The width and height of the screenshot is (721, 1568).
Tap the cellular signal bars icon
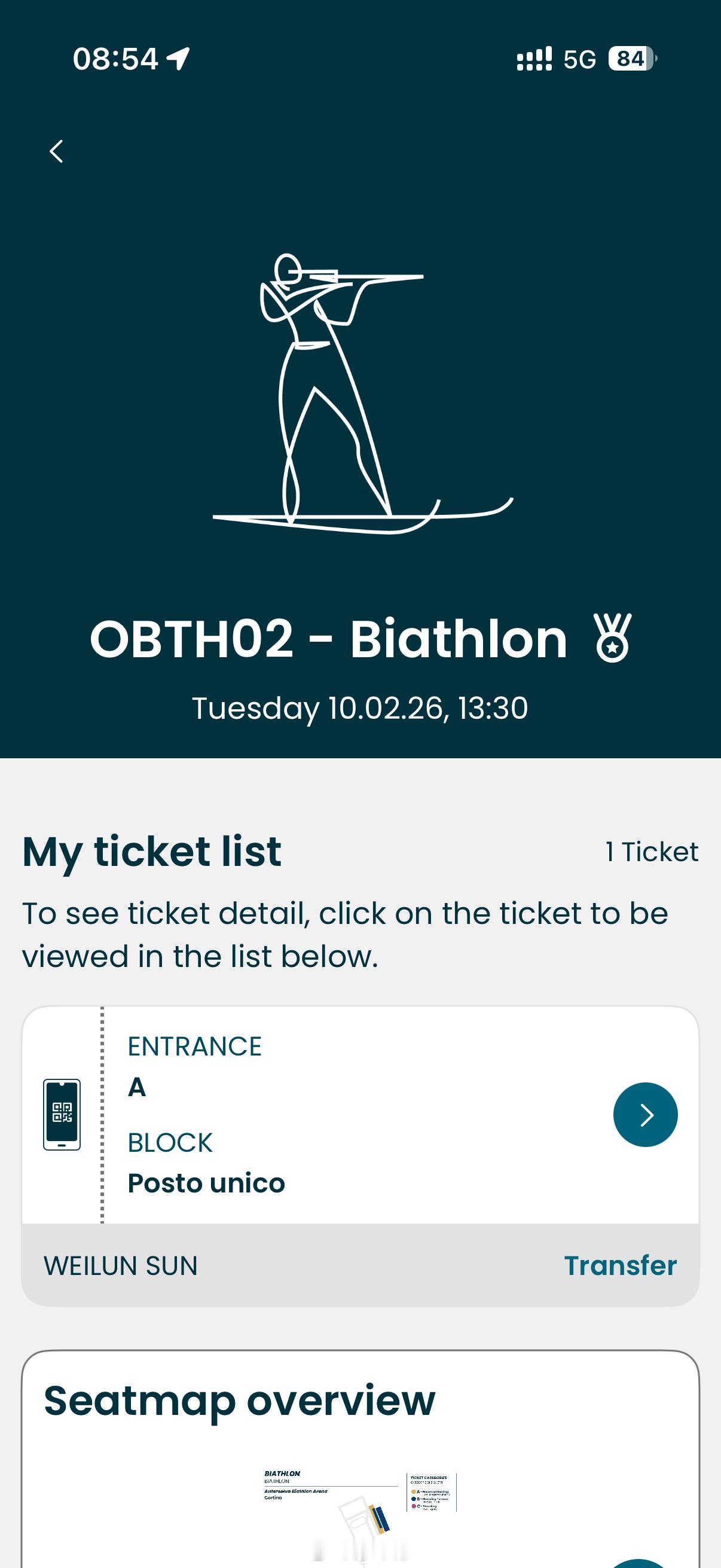click(x=534, y=59)
